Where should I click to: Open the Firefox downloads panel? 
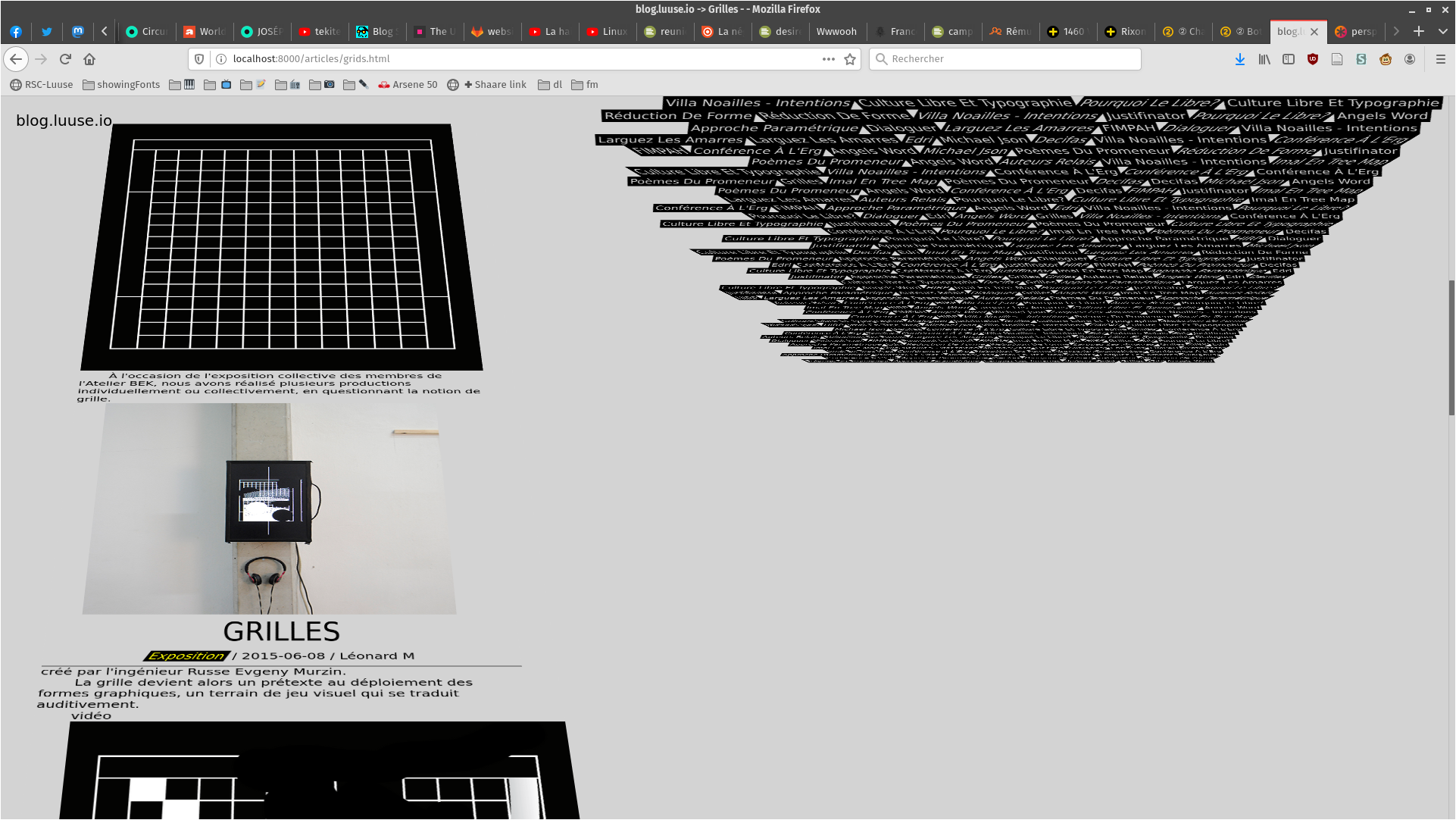1240,59
